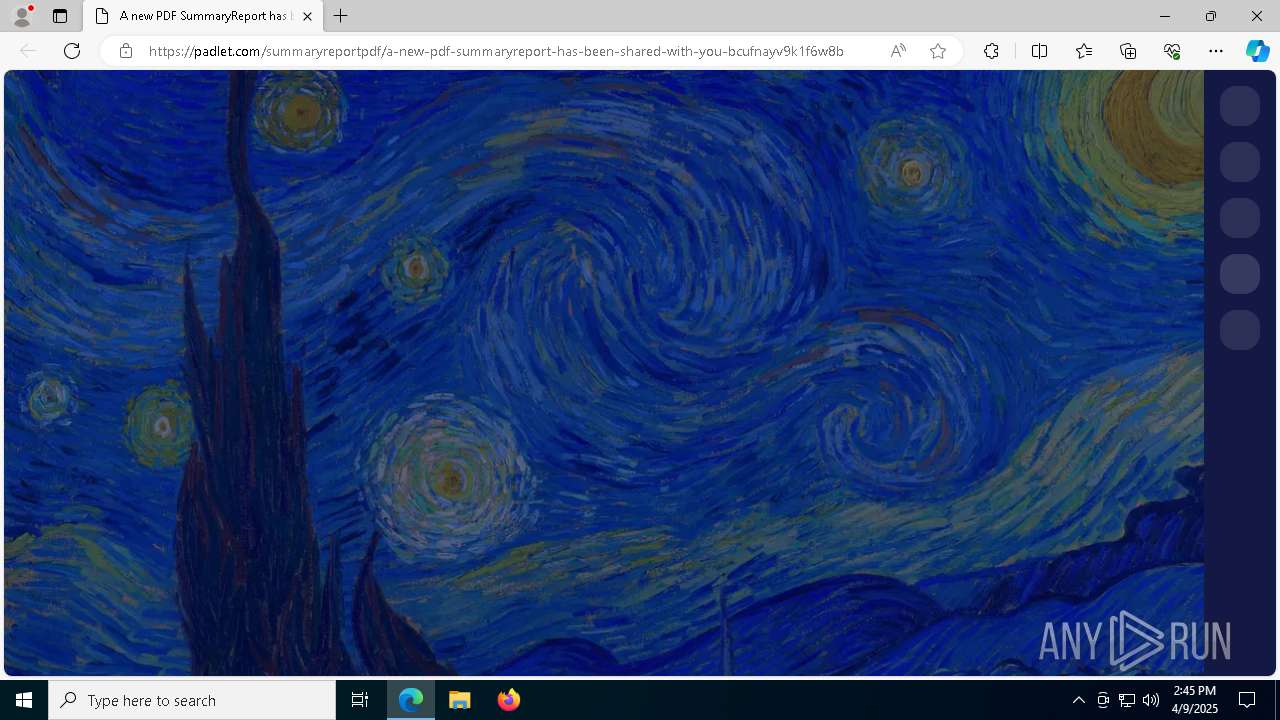Show hidden system tray icons
This screenshot has width=1280, height=720.
pos(1078,700)
